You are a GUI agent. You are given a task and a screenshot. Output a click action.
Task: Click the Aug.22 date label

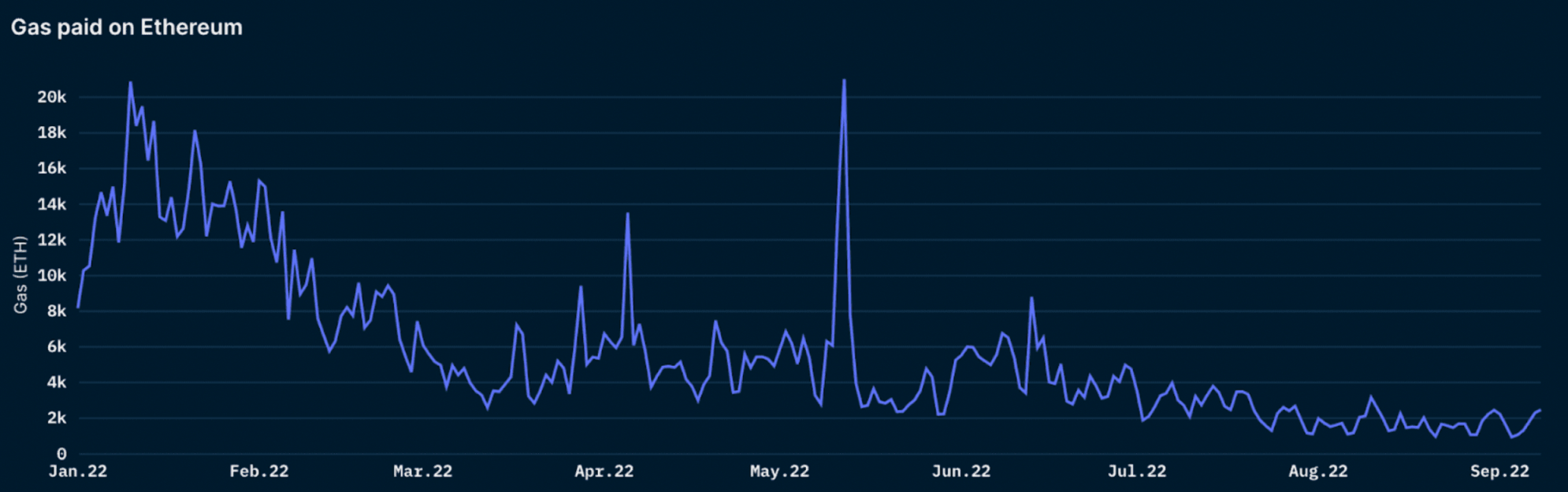[x=1317, y=471]
